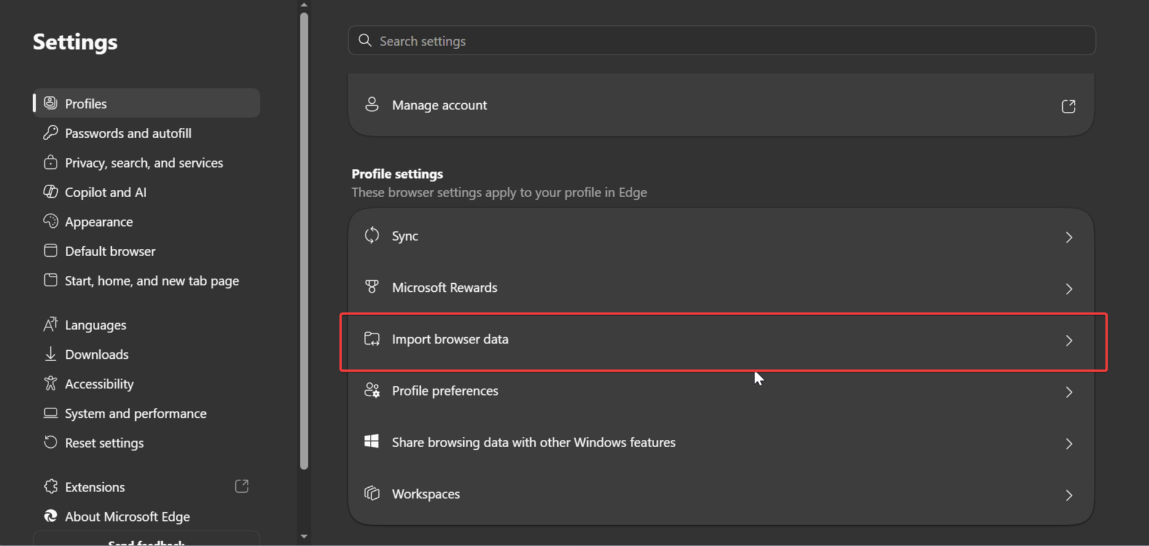Viewport: 1149px width, 546px height.
Task: Open Manage account
Action: pyautogui.click(x=721, y=105)
